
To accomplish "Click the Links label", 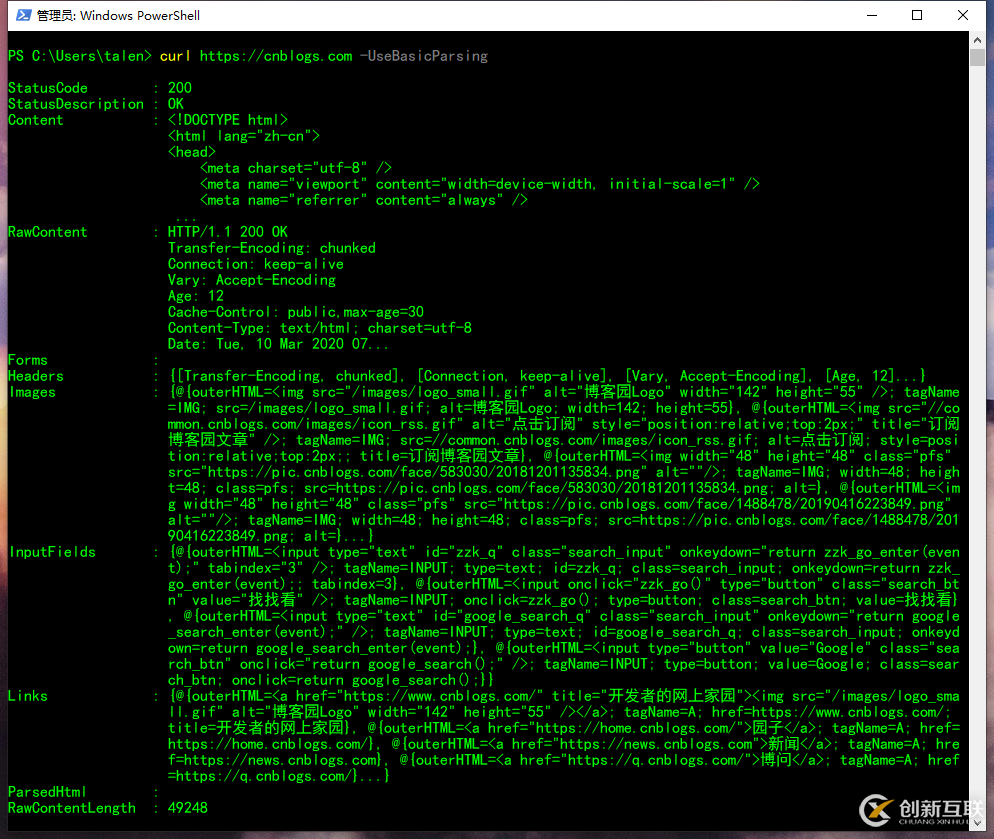I will tap(27, 696).
